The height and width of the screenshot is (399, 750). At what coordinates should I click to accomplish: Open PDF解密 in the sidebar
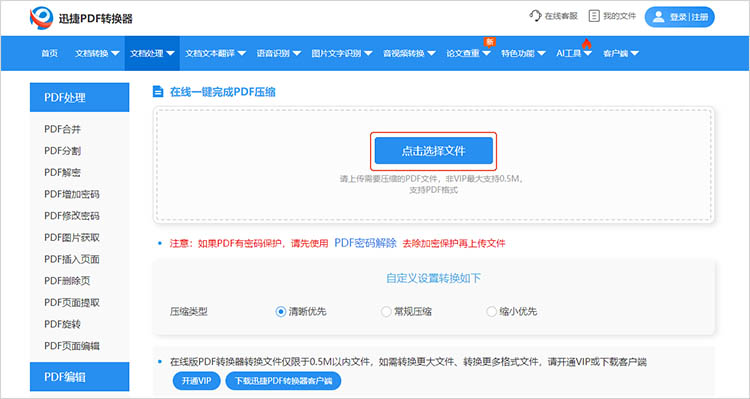click(x=63, y=172)
